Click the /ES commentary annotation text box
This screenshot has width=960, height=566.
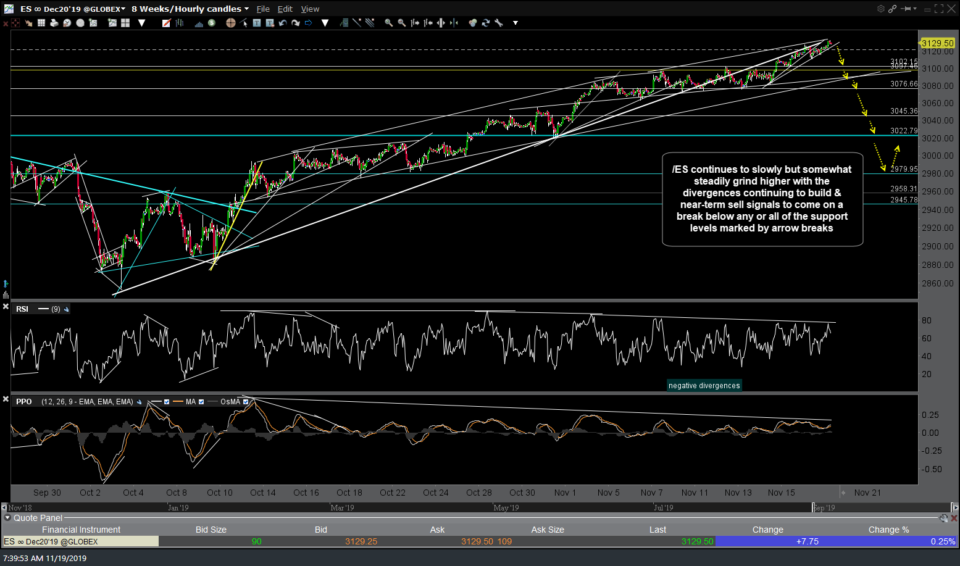coord(762,199)
